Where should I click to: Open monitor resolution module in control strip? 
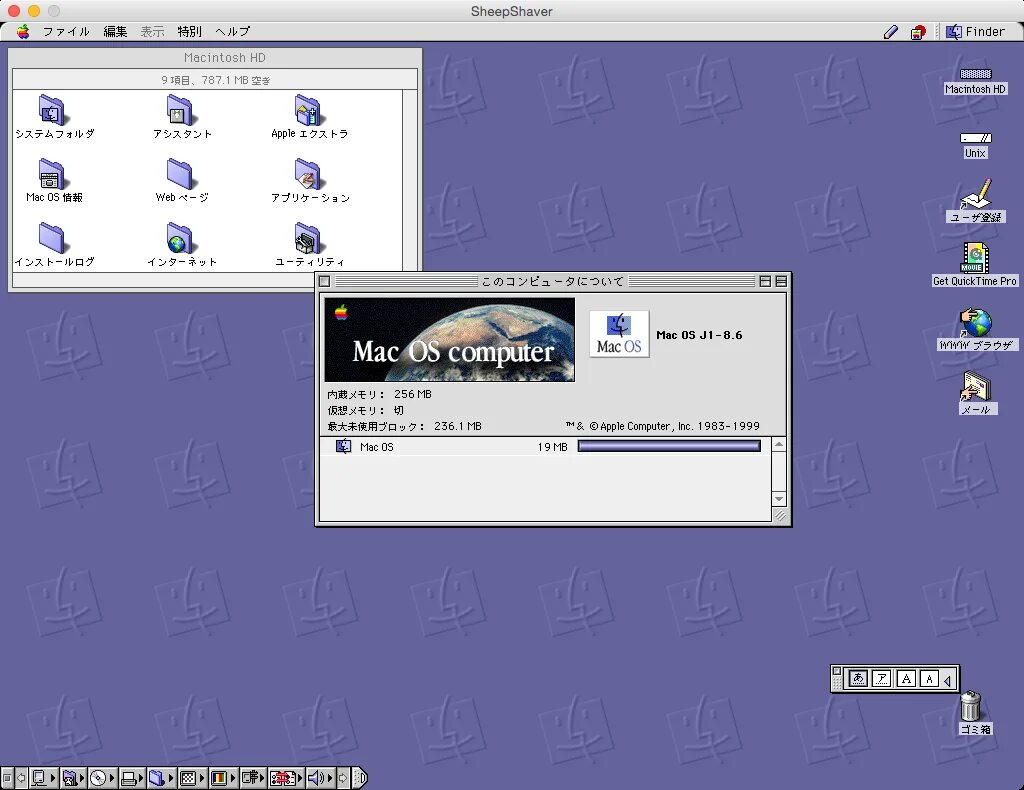[192, 778]
